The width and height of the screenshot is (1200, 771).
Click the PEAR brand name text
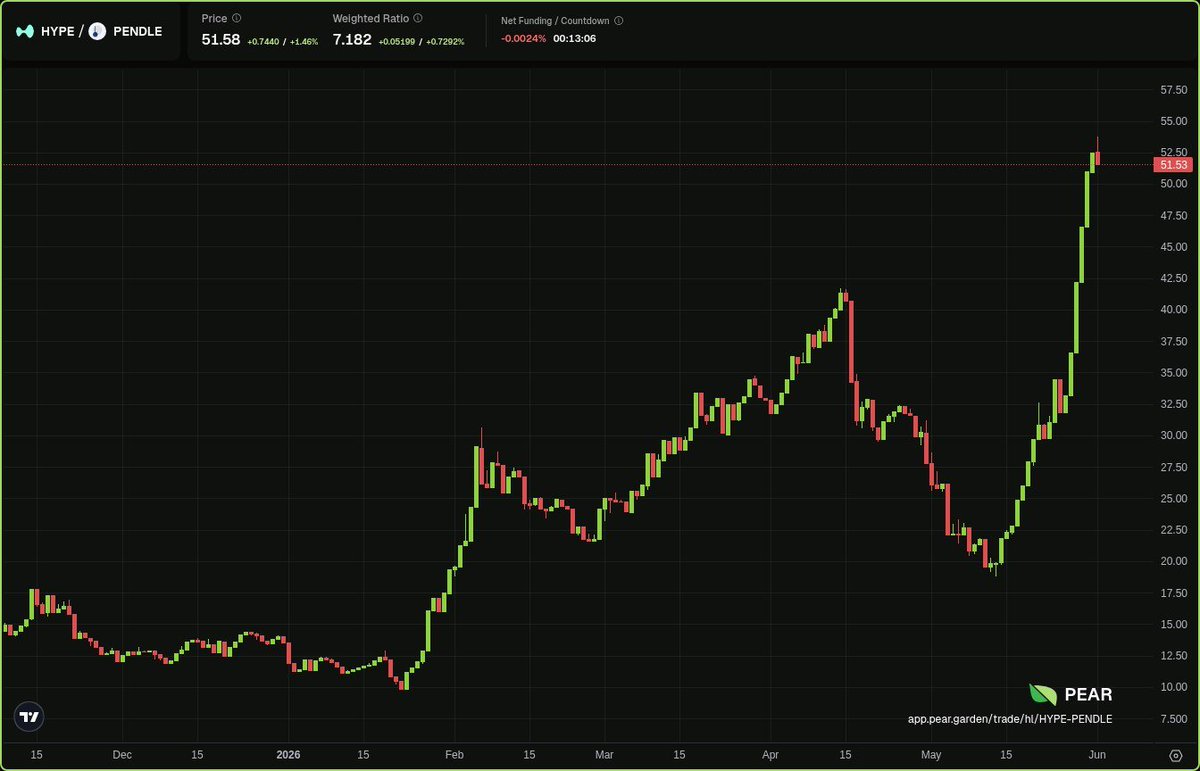point(1088,695)
